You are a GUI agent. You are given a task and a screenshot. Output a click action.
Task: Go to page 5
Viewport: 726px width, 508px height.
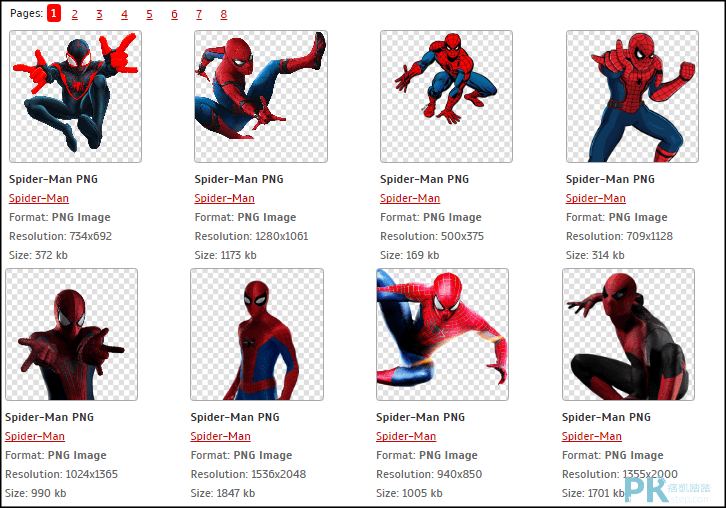(149, 14)
